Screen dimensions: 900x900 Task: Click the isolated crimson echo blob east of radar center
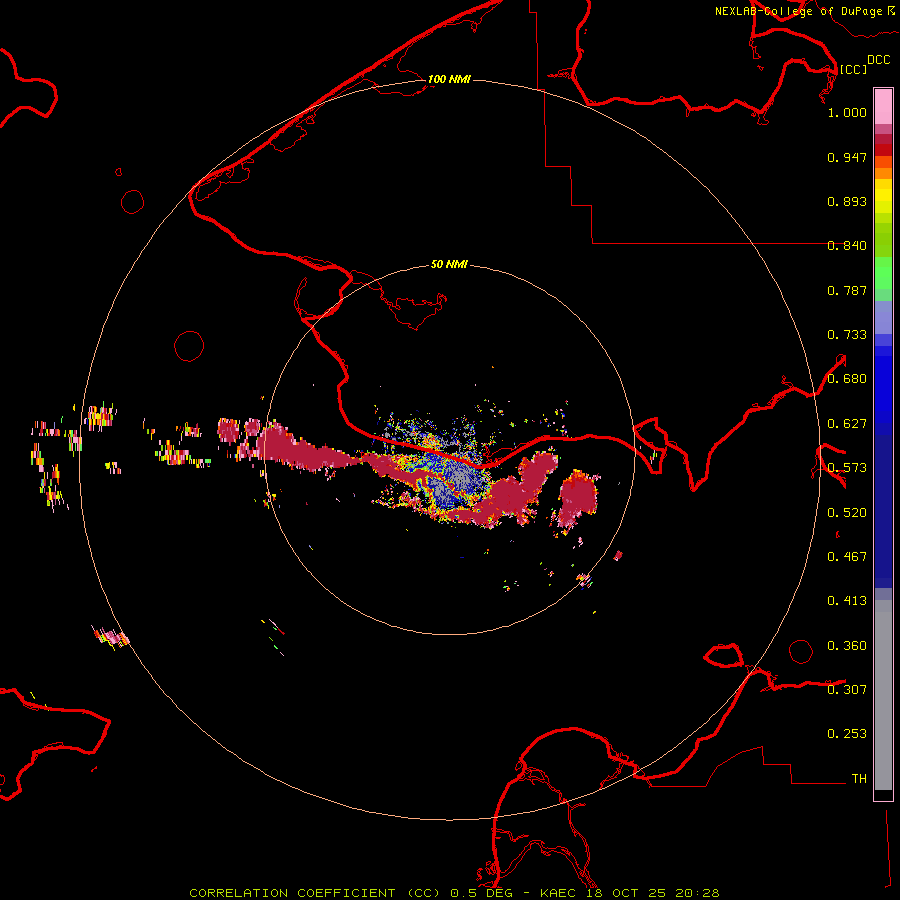pyautogui.click(x=579, y=499)
